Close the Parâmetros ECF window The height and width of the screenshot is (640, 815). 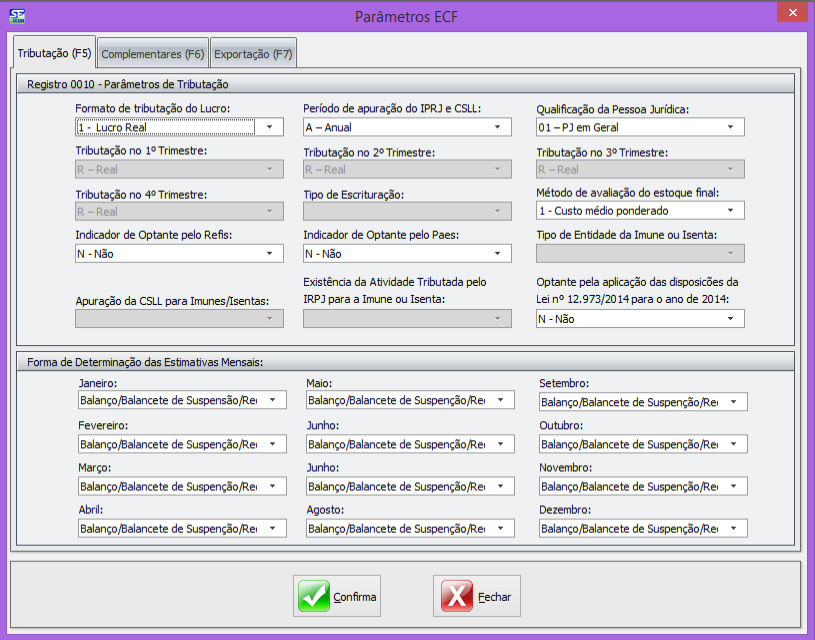pos(791,14)
